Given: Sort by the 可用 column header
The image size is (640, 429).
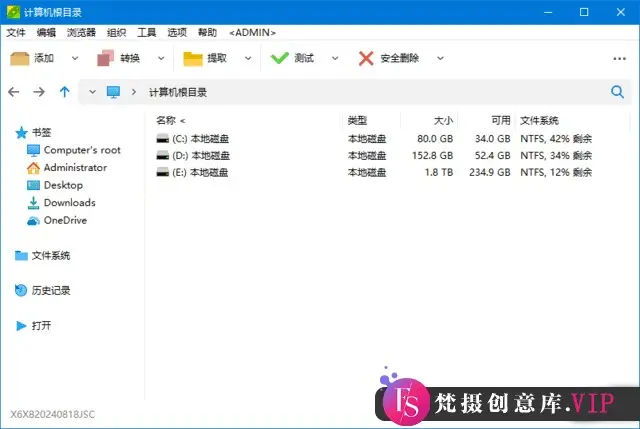Looking at the screenshot, I should tap(501, 120).
